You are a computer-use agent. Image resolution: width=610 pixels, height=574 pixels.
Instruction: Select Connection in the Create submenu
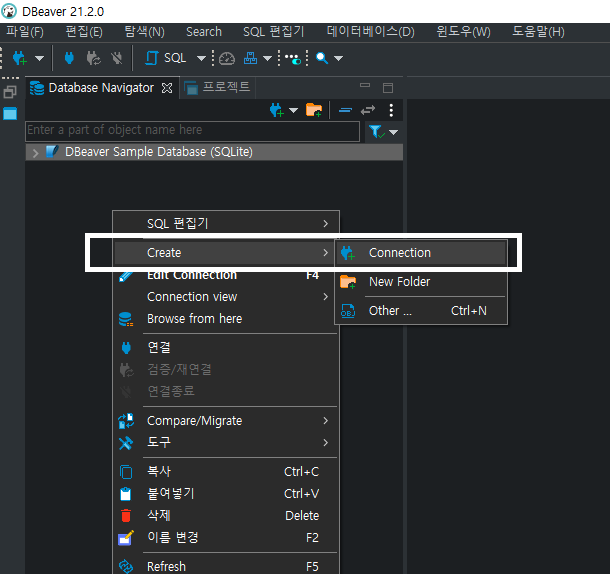click(x=421, y=253)
